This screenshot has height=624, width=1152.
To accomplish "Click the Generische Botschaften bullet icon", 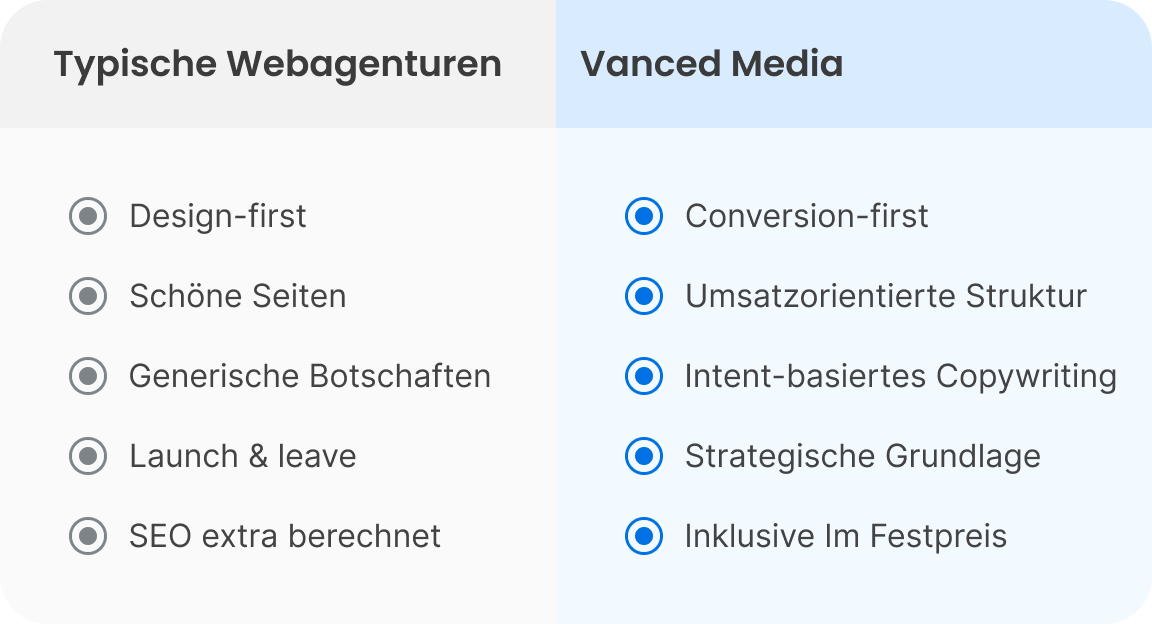I will pyautogui.click(x=88, y=376).
